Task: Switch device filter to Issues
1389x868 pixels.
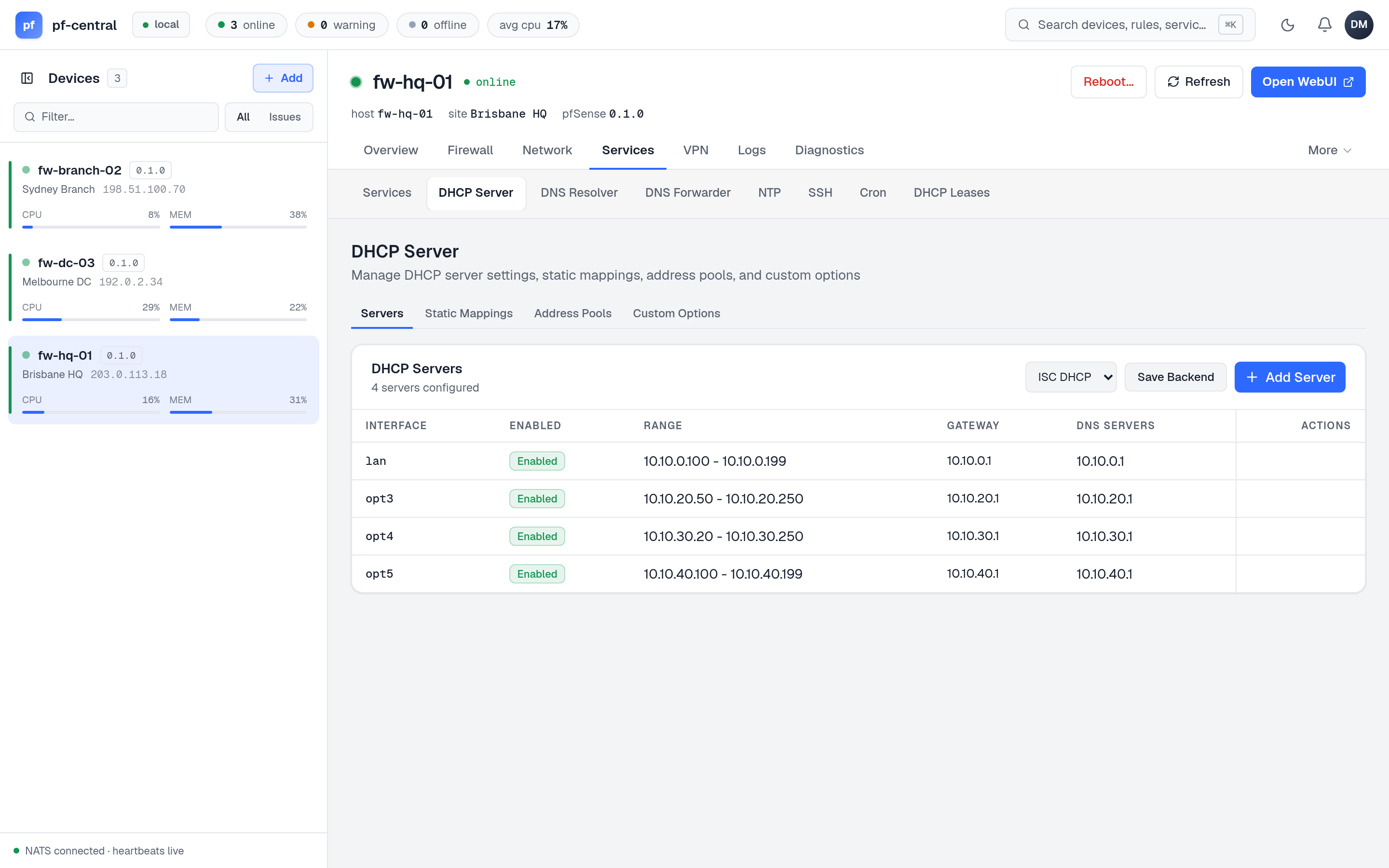Action: tap(285, 117)
